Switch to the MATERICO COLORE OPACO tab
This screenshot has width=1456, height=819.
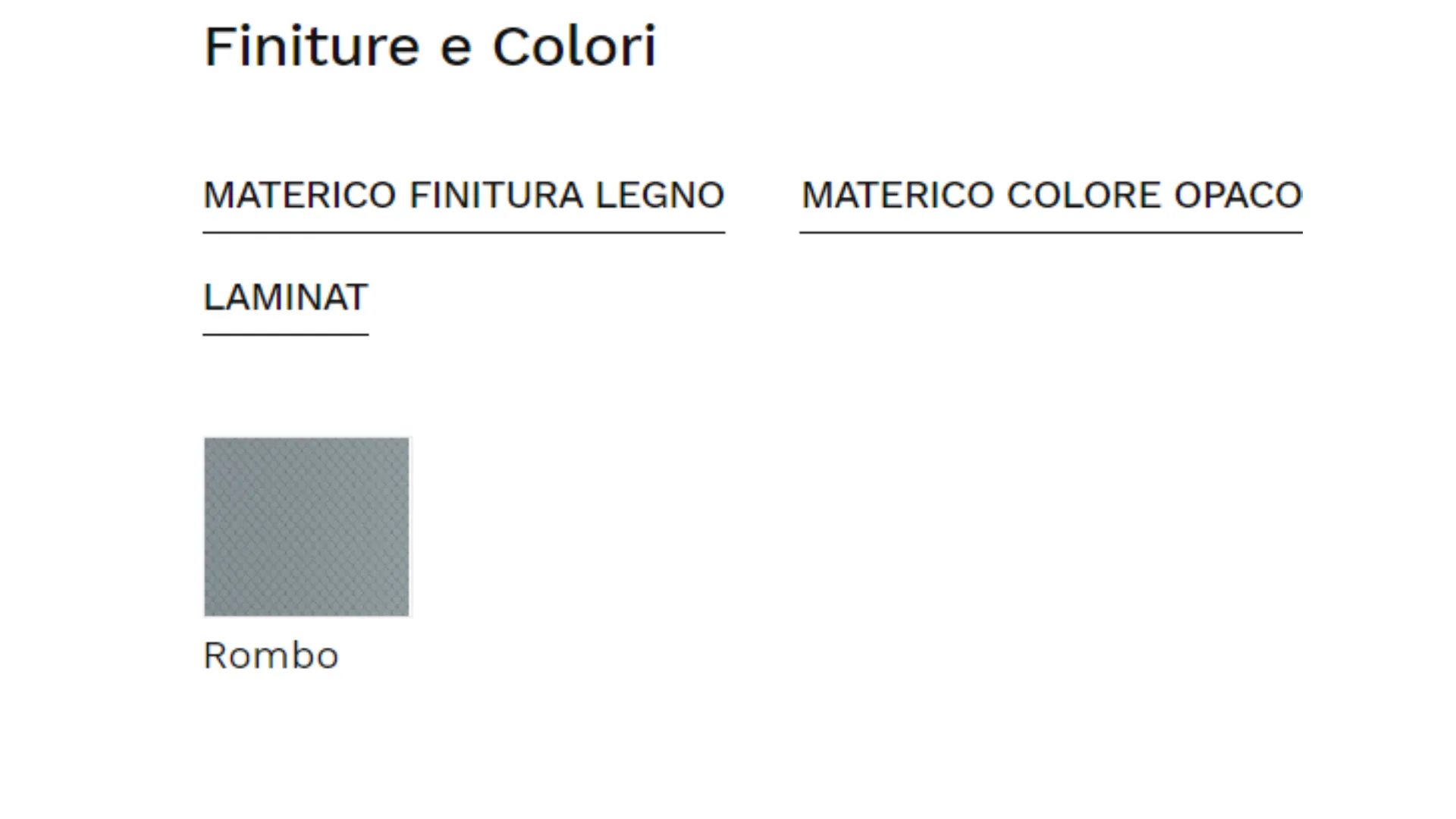(1051, 196)
